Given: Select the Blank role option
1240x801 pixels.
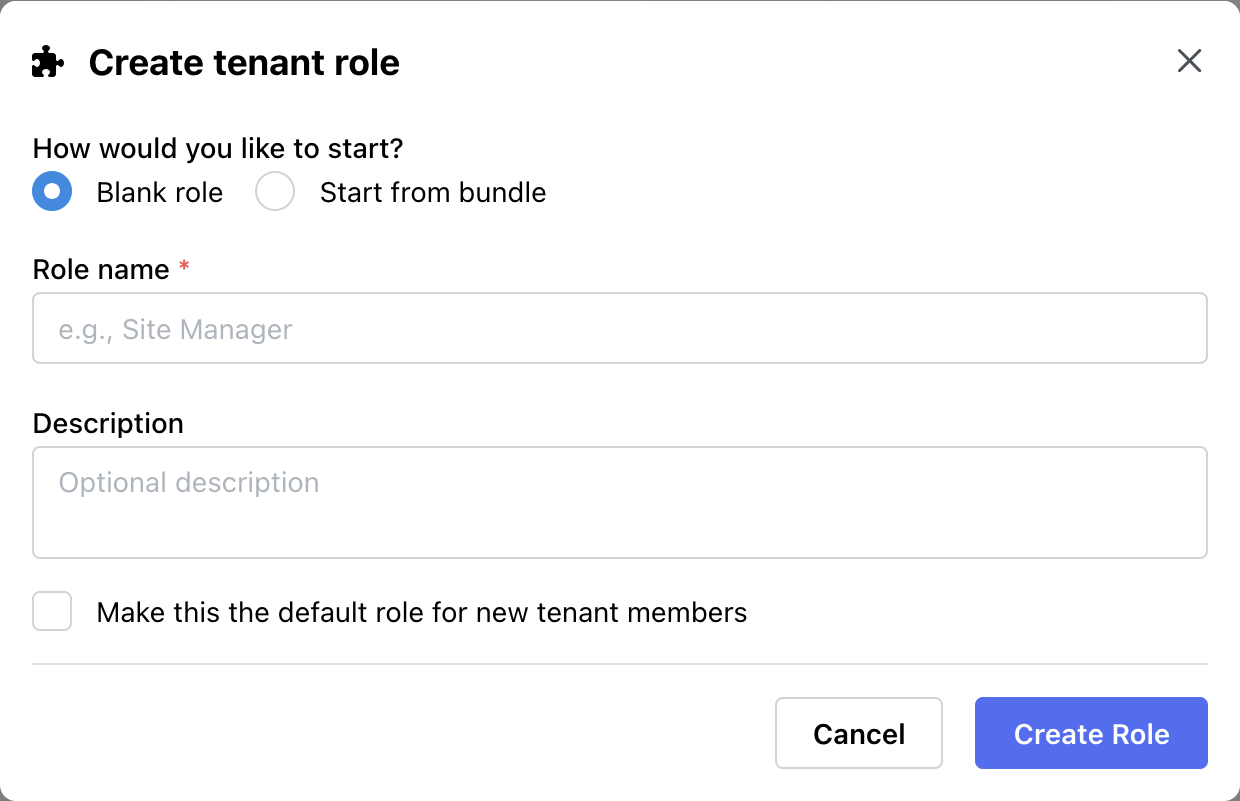Looking at the screenshot, I should [x=52, y=191].
